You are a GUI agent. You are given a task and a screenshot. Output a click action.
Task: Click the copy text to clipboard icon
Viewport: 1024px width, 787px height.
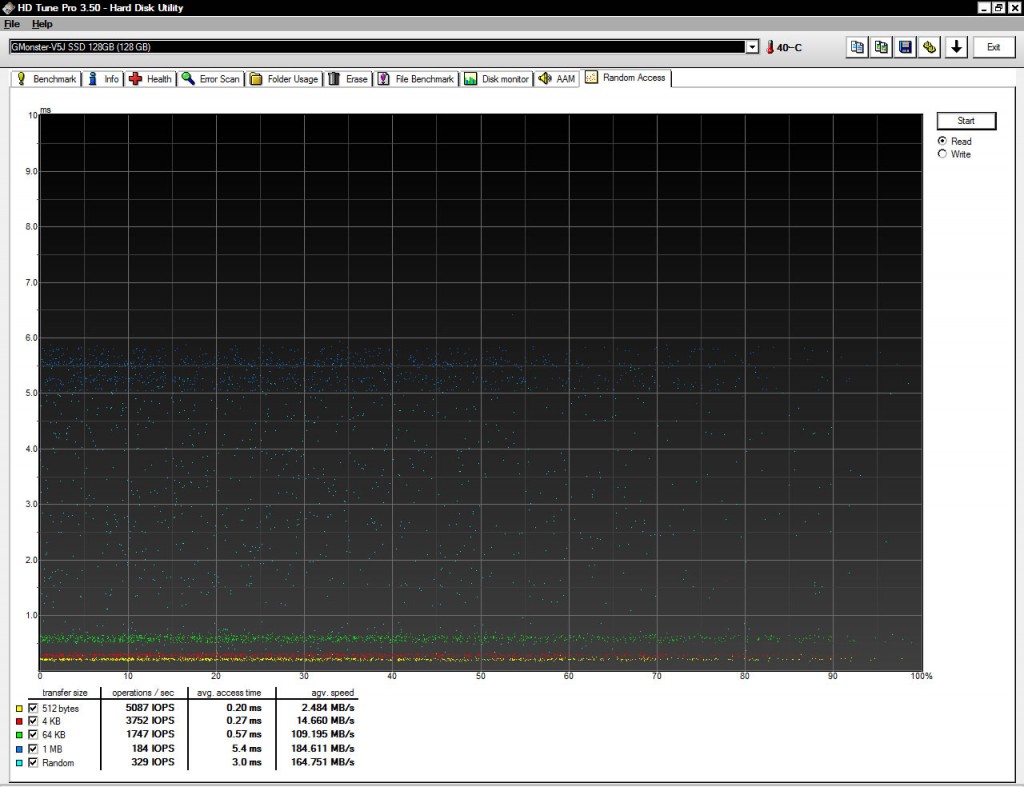click(857, 47)
